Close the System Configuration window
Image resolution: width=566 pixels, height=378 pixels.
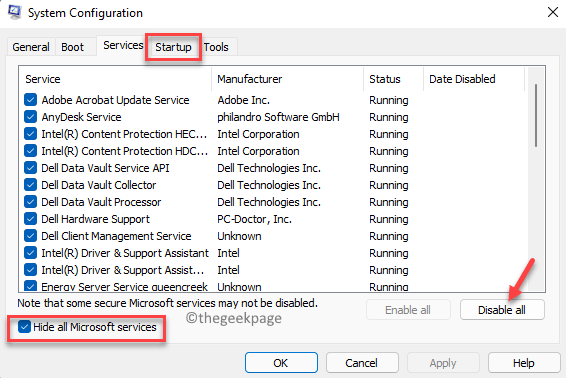coord(552,12)
